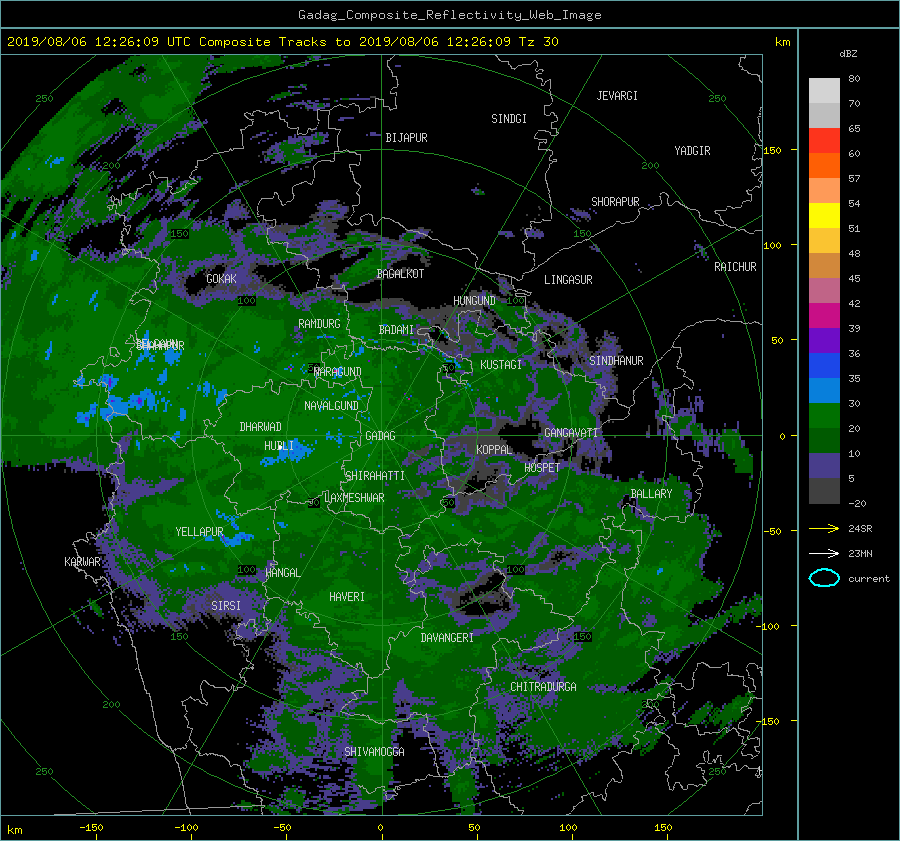Select the red 65 dBZ color swatch
900x841 pixels.
[824, 140]
